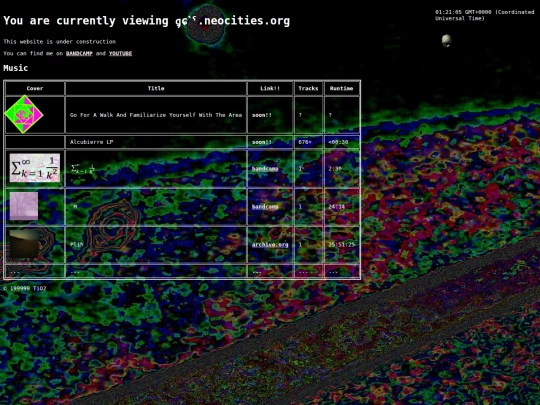540x405 pixels.
Task: Click the small sum formula title text
Action: (83, 169)
